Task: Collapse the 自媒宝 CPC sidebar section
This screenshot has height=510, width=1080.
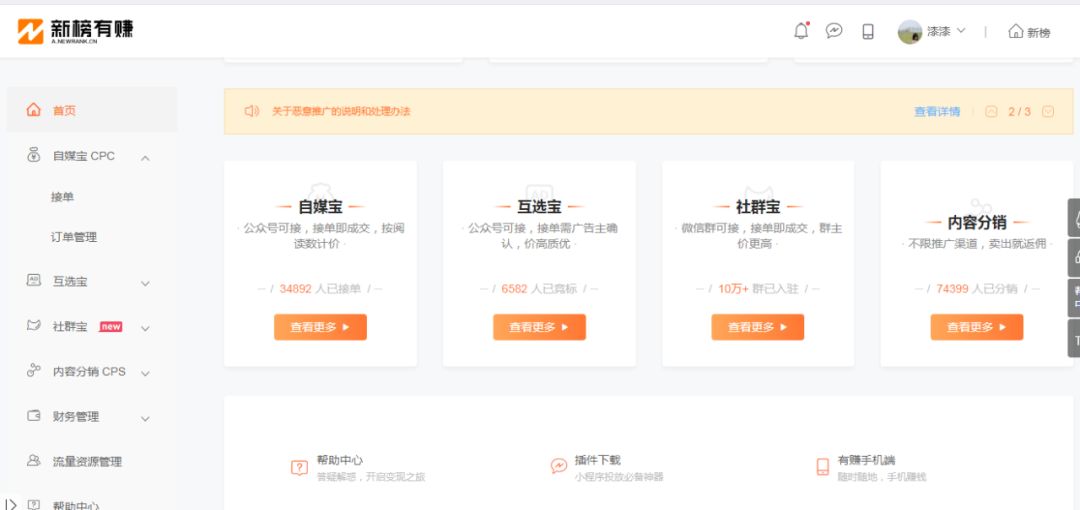Action: [145, 157]
